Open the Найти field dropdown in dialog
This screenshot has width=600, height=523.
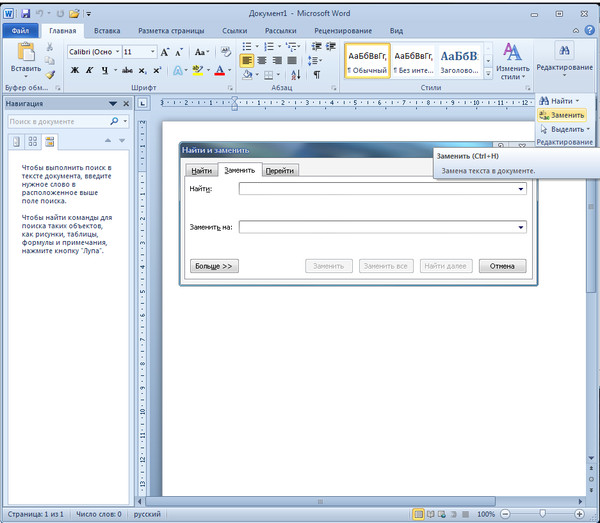tap(521, 189)
